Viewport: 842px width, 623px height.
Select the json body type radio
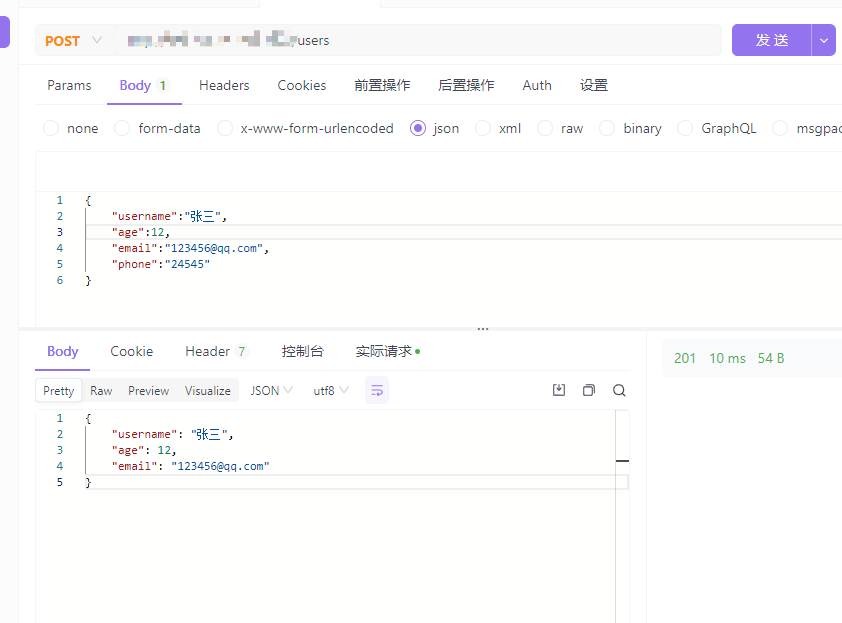[418, 128]
